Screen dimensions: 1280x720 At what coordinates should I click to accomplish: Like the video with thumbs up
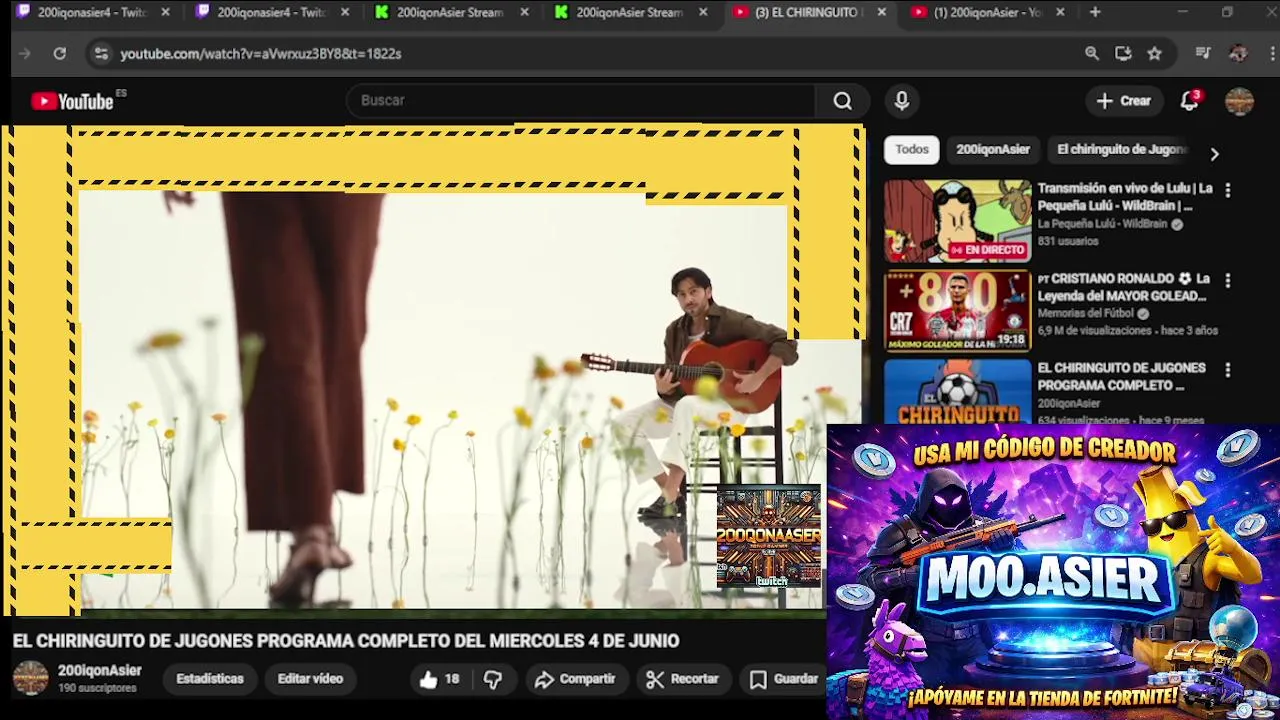pos(439,679)
